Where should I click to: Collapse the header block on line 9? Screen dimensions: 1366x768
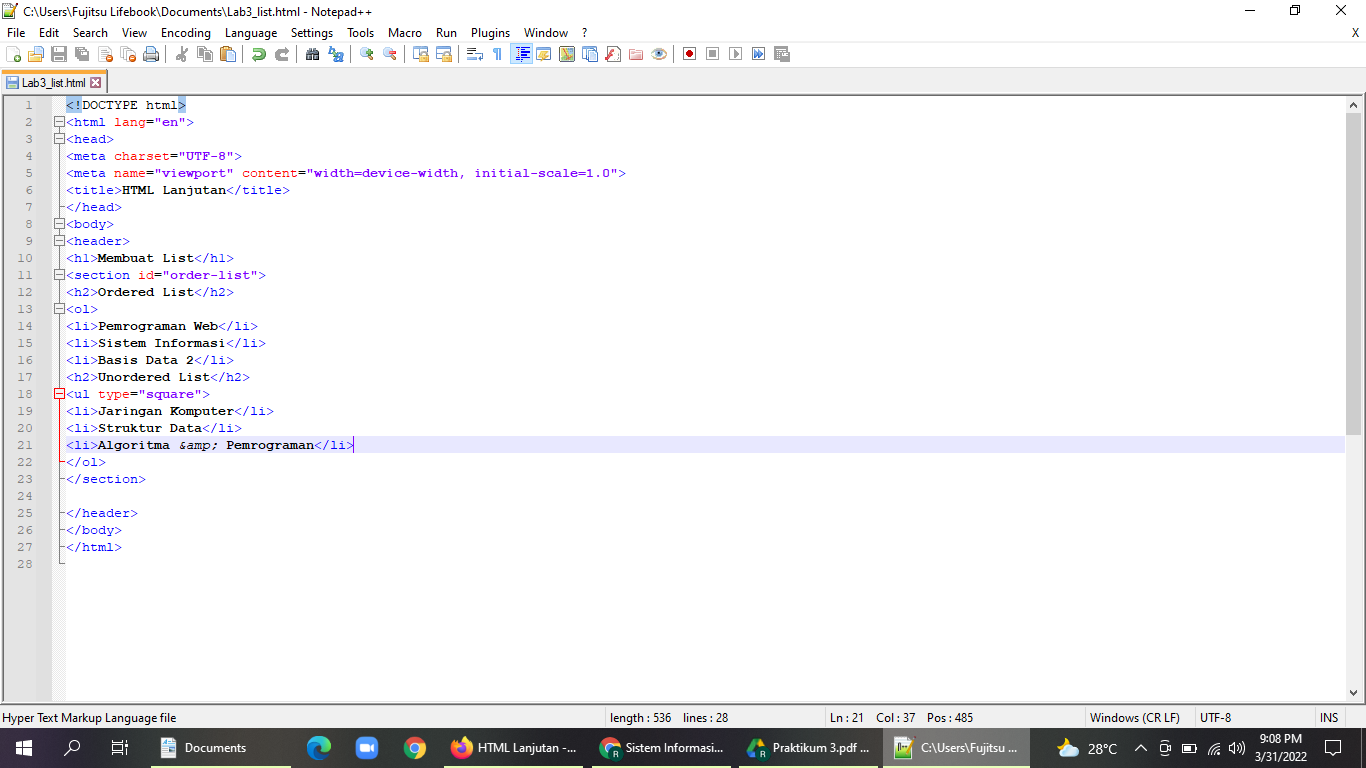click(59, 241)
